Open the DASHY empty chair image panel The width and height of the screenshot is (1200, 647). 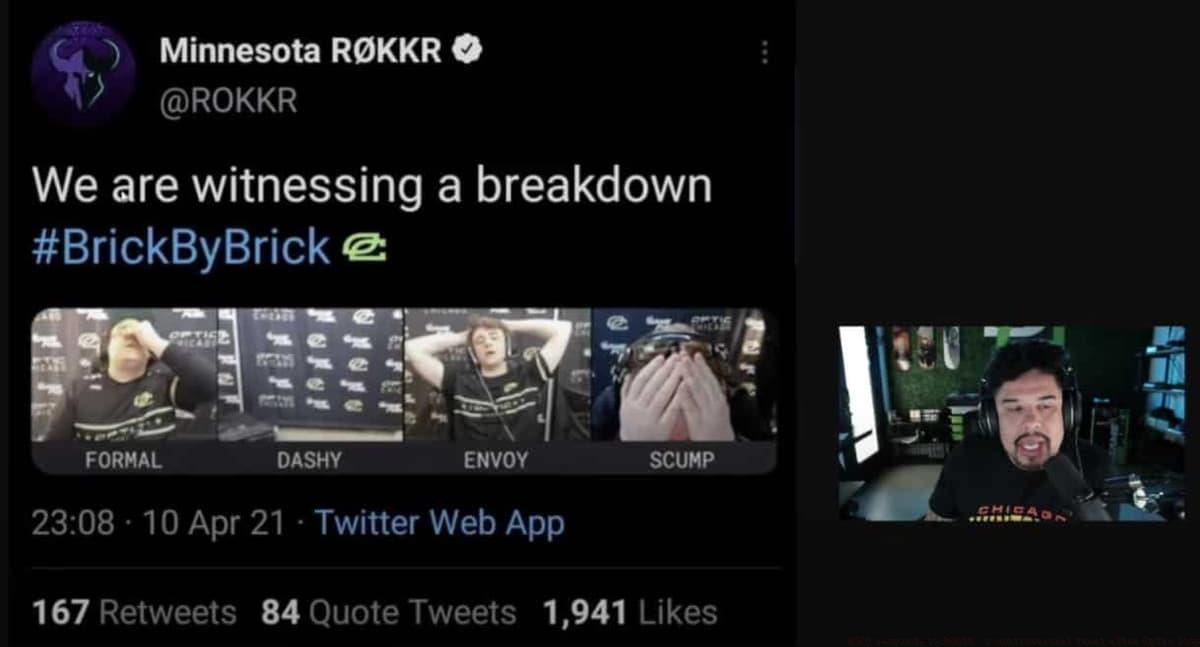311,375
